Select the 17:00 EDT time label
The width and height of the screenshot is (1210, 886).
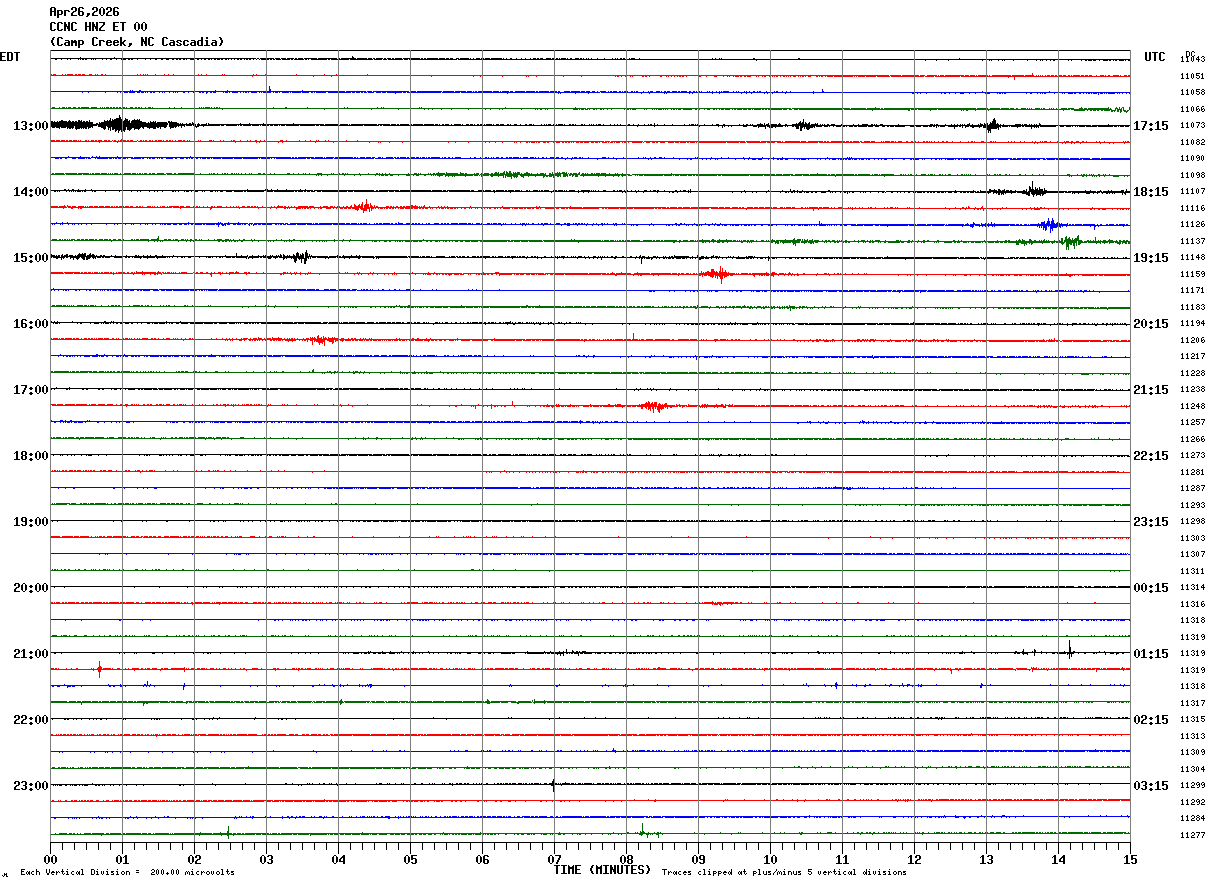point(31,390)
